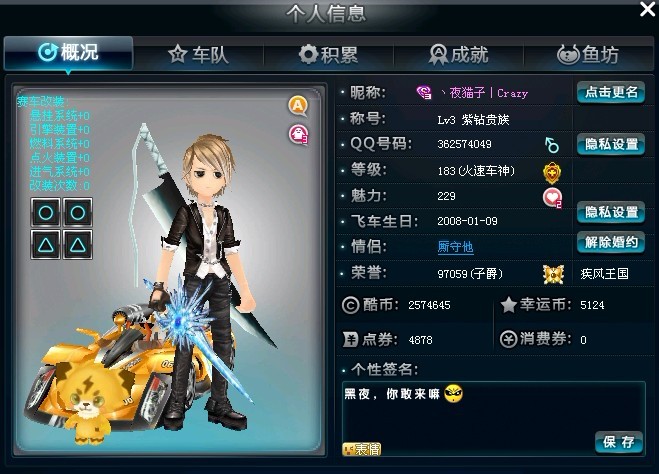Open the 厮守他 partner link
The image size is (659, 474).
[x=455, y=247]
